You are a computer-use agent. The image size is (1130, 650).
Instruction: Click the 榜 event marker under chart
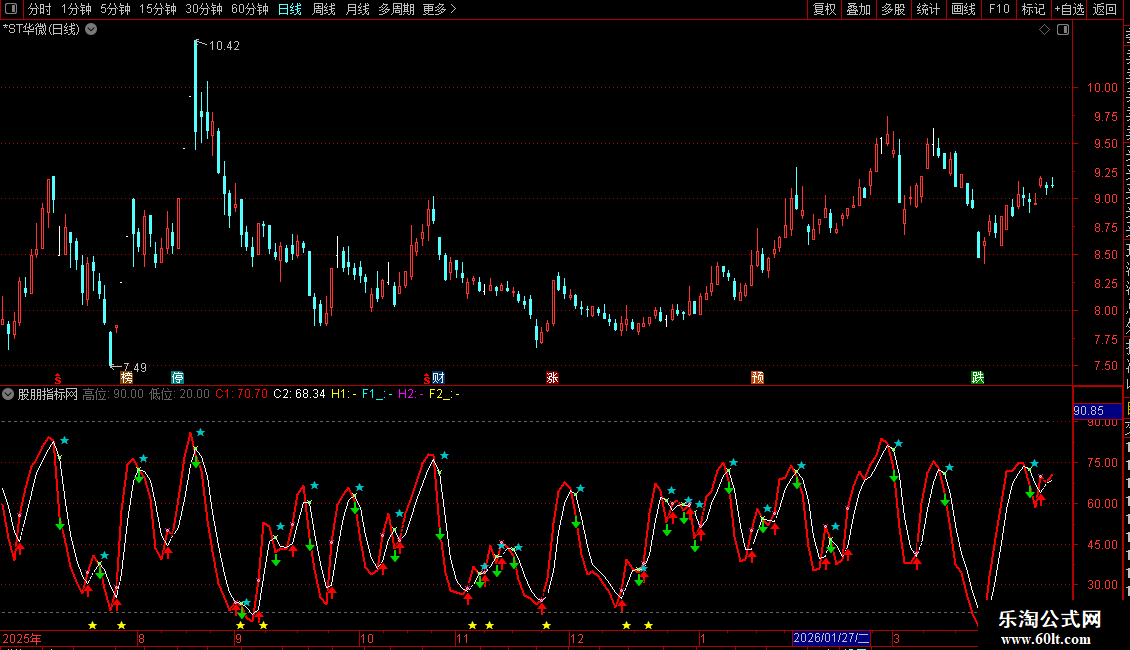click(x=127, y=378)
